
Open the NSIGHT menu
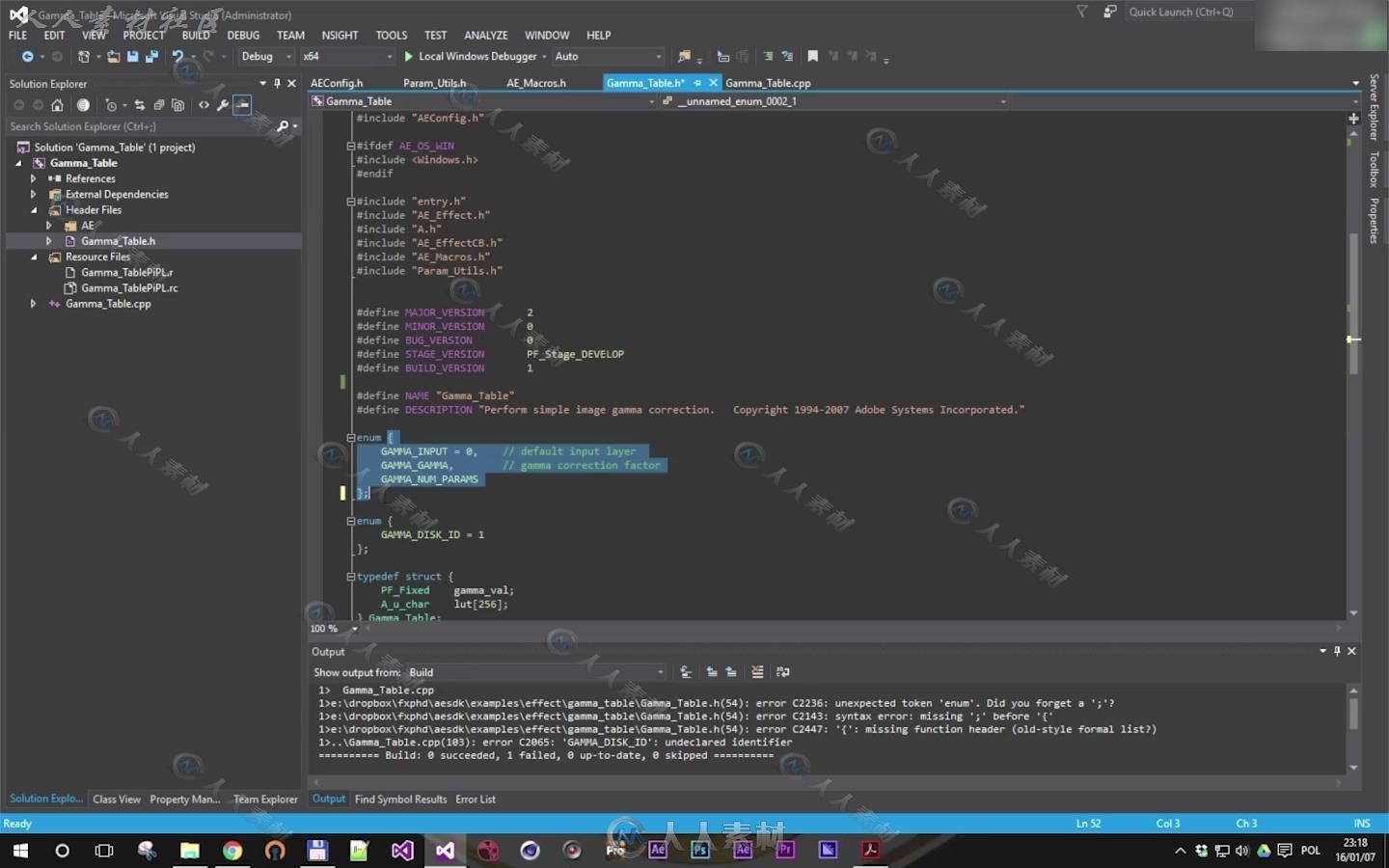(x=340, y=35)
